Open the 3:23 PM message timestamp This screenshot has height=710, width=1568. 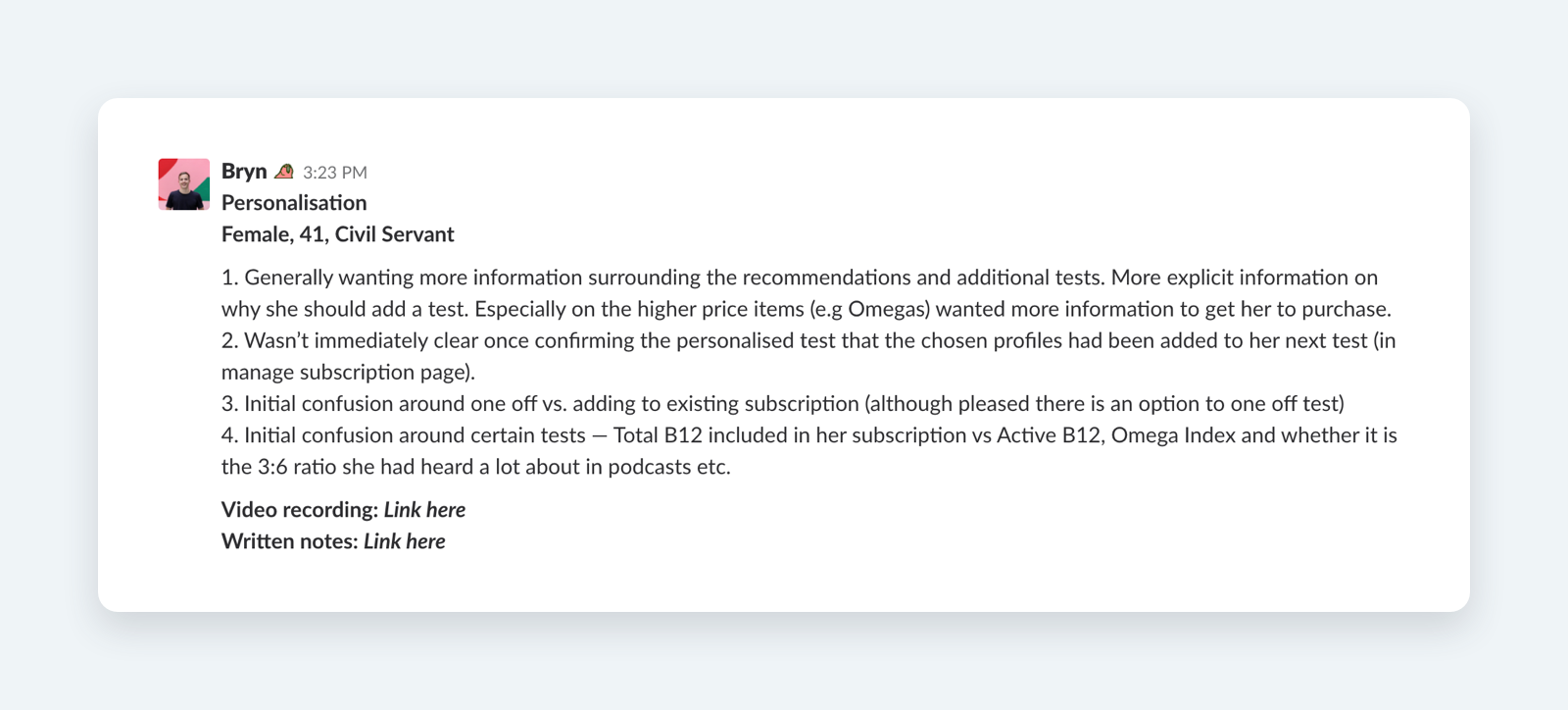pyautogui.click(x=335, y=173)
